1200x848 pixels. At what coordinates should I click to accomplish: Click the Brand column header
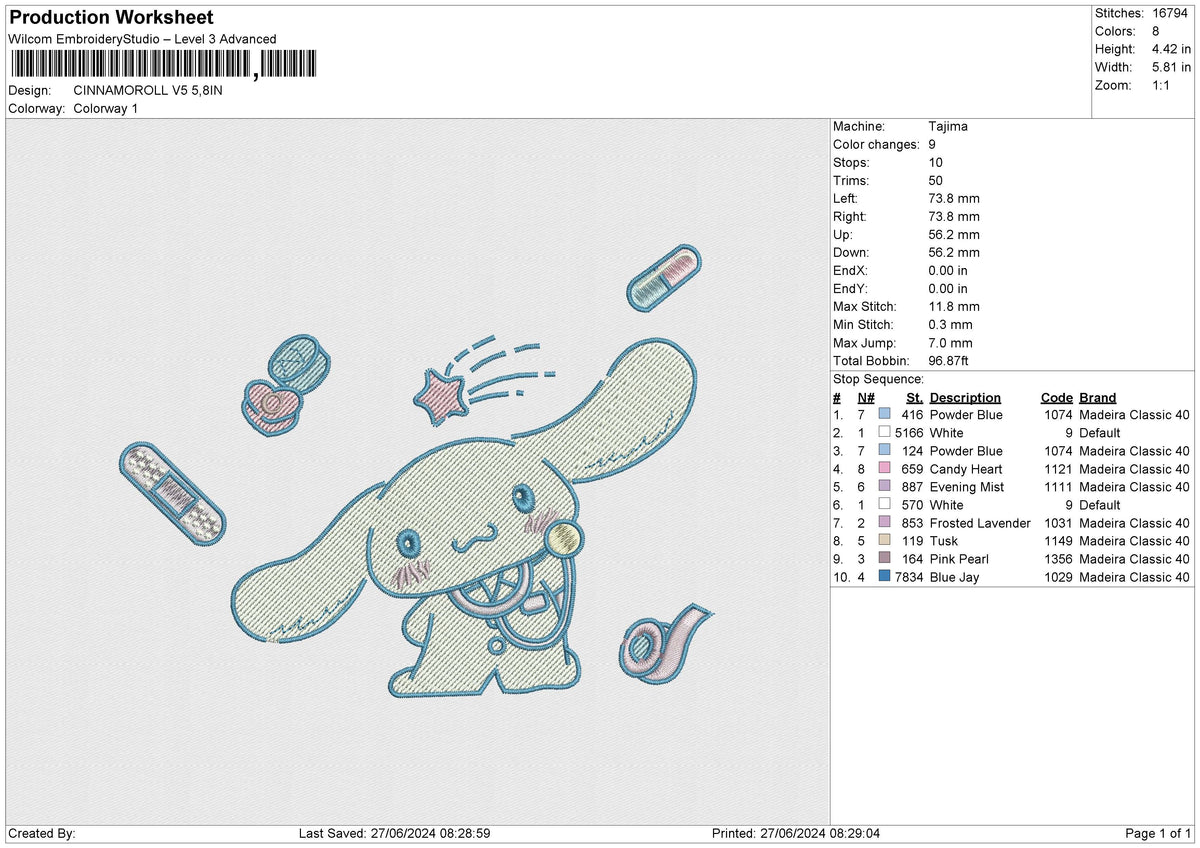click(1098, 397)
